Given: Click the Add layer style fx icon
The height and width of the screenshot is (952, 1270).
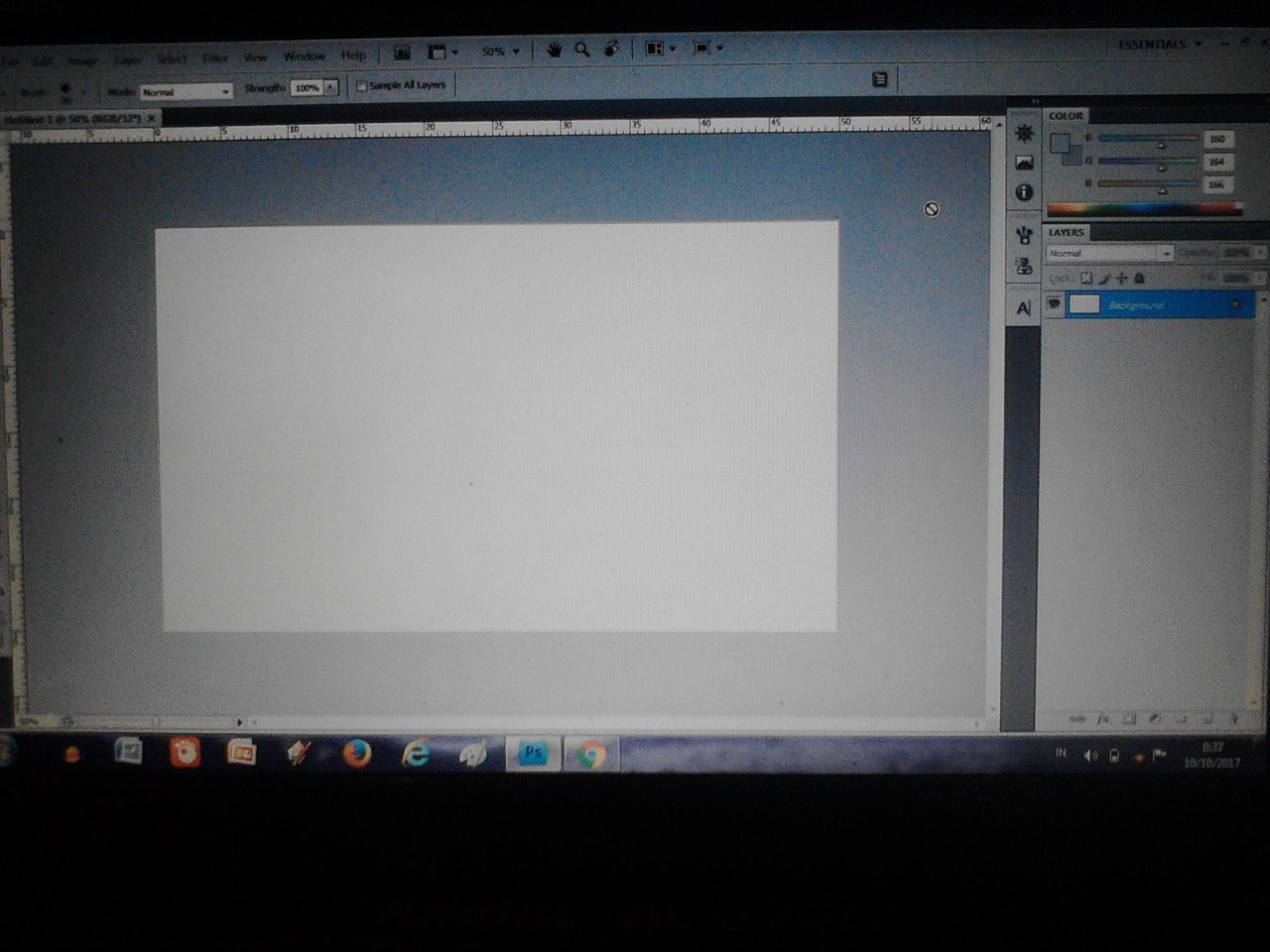Looking at the screenshot, I should [1103, 719].
